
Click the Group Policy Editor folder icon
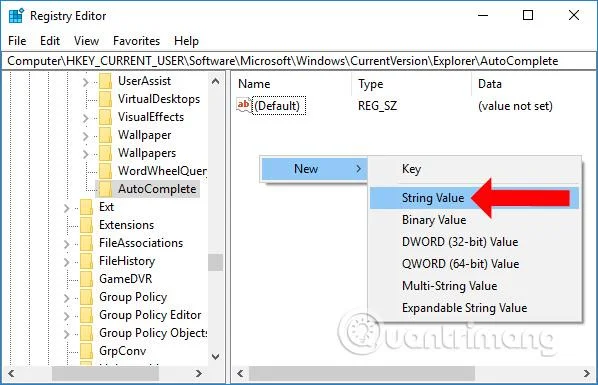pos(87,314)
